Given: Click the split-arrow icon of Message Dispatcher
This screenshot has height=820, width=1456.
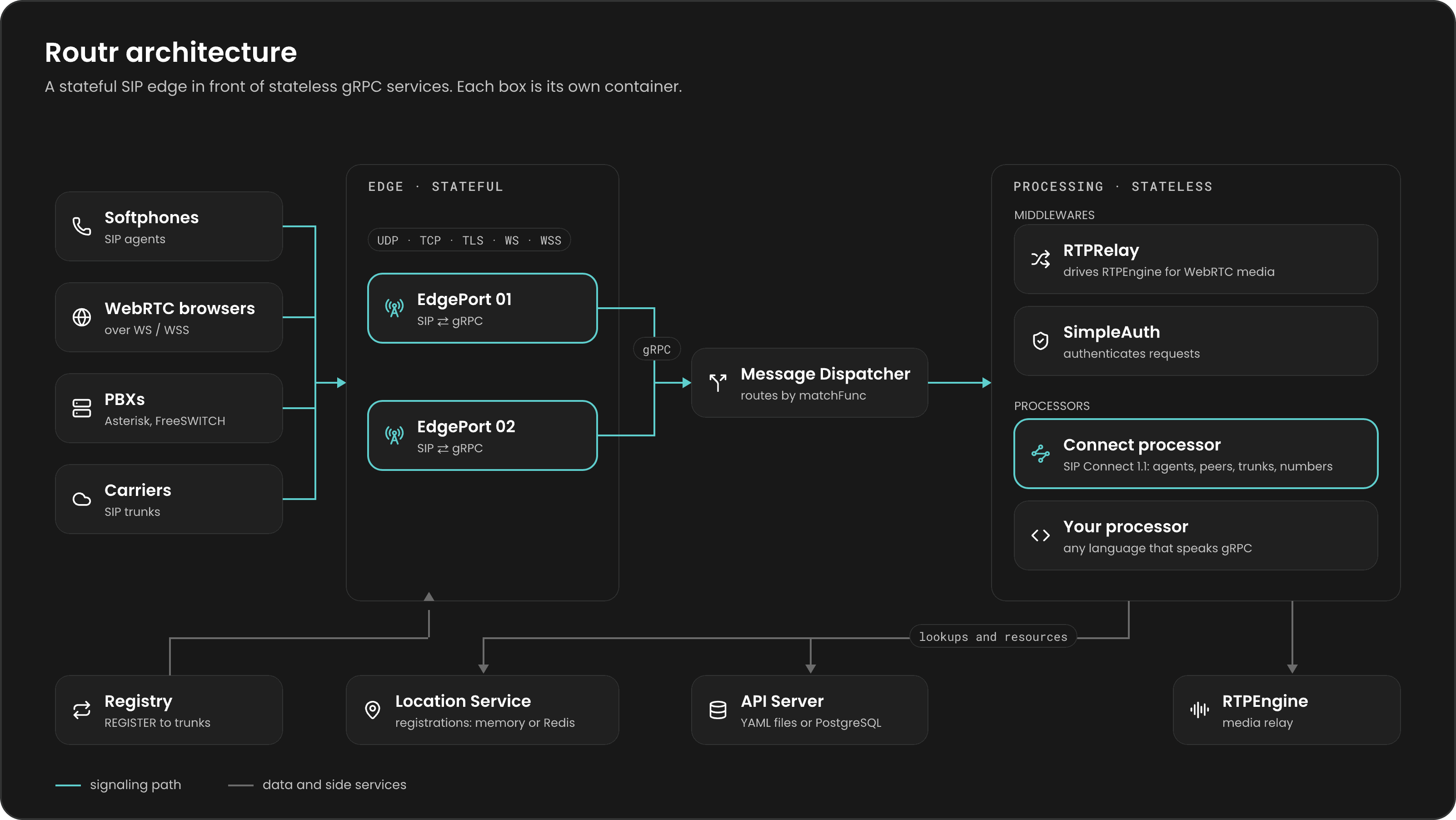Looking at the screenshot, I should click(x=718, y=383).
